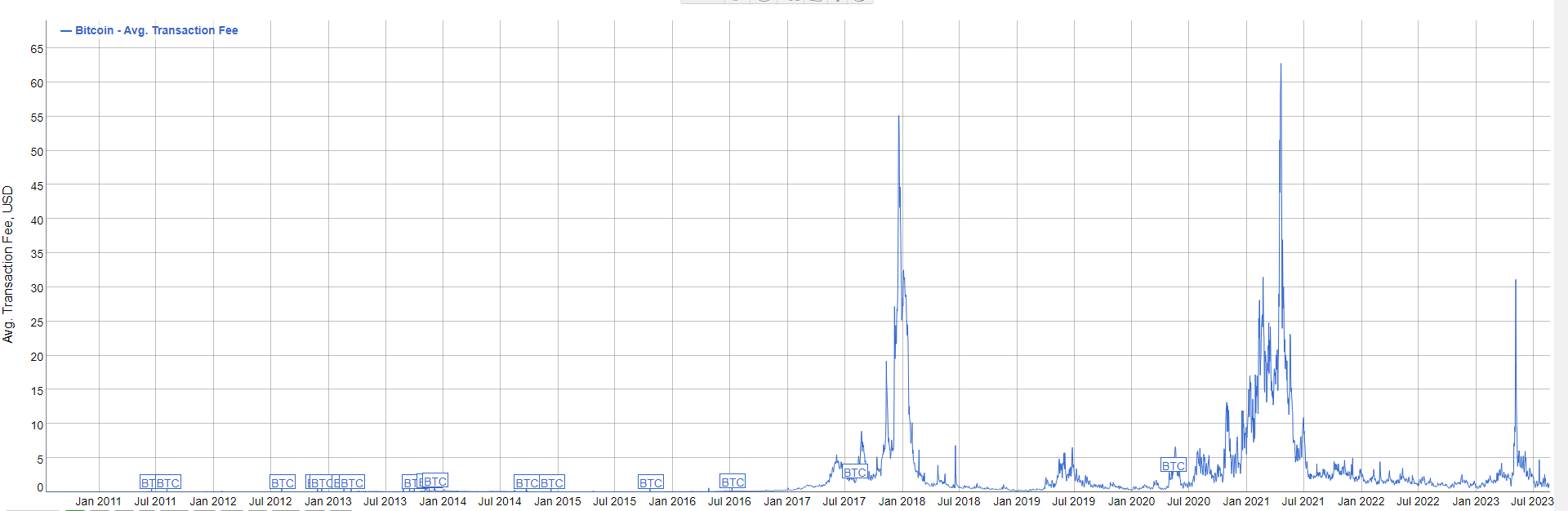Click the topmost BTC marker before Jan 2014
Screen dimensions: 1568x511
435,481
